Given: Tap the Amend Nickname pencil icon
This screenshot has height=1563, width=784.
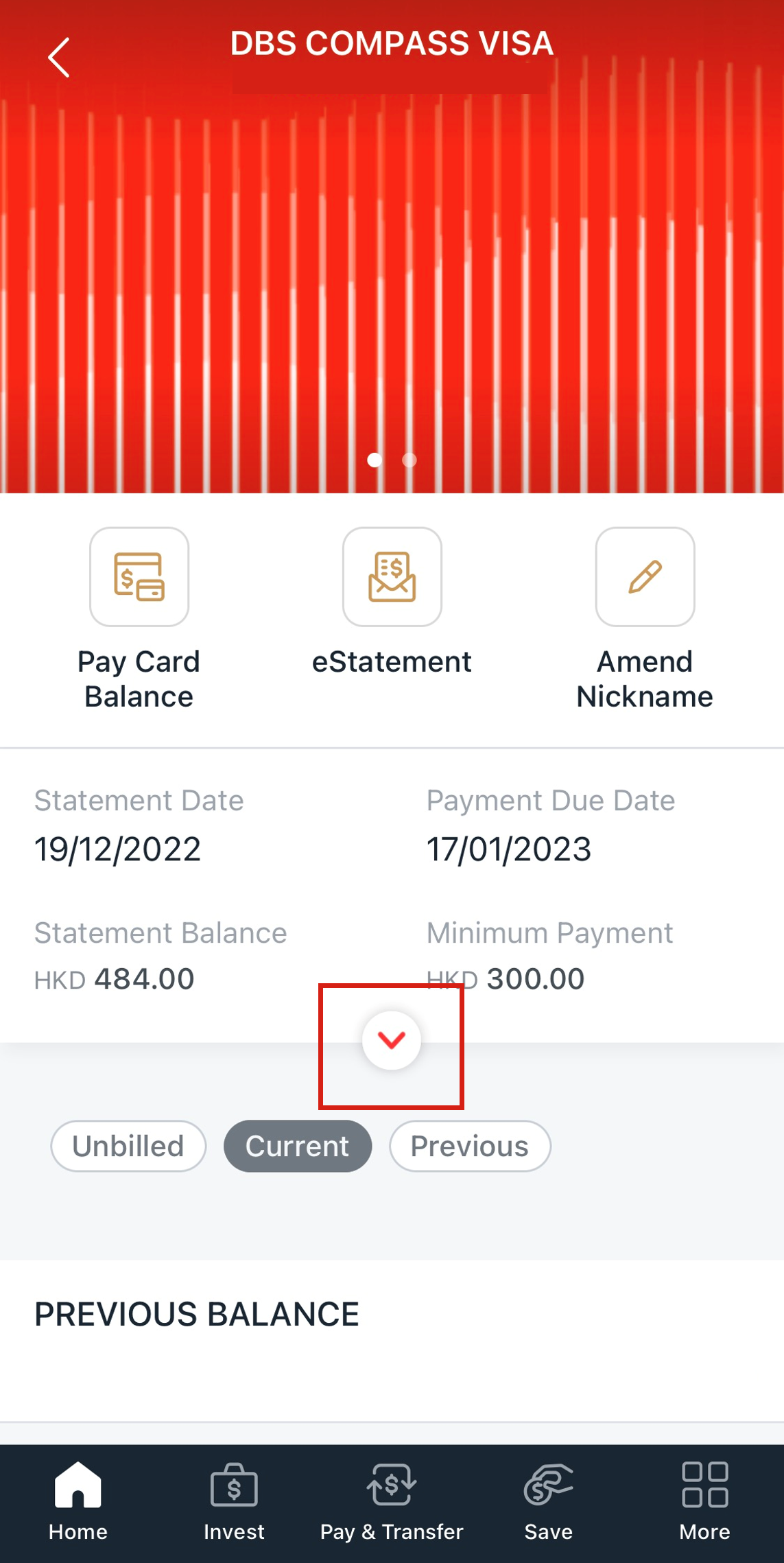Looking at the screenshot, I should point(645,576).
